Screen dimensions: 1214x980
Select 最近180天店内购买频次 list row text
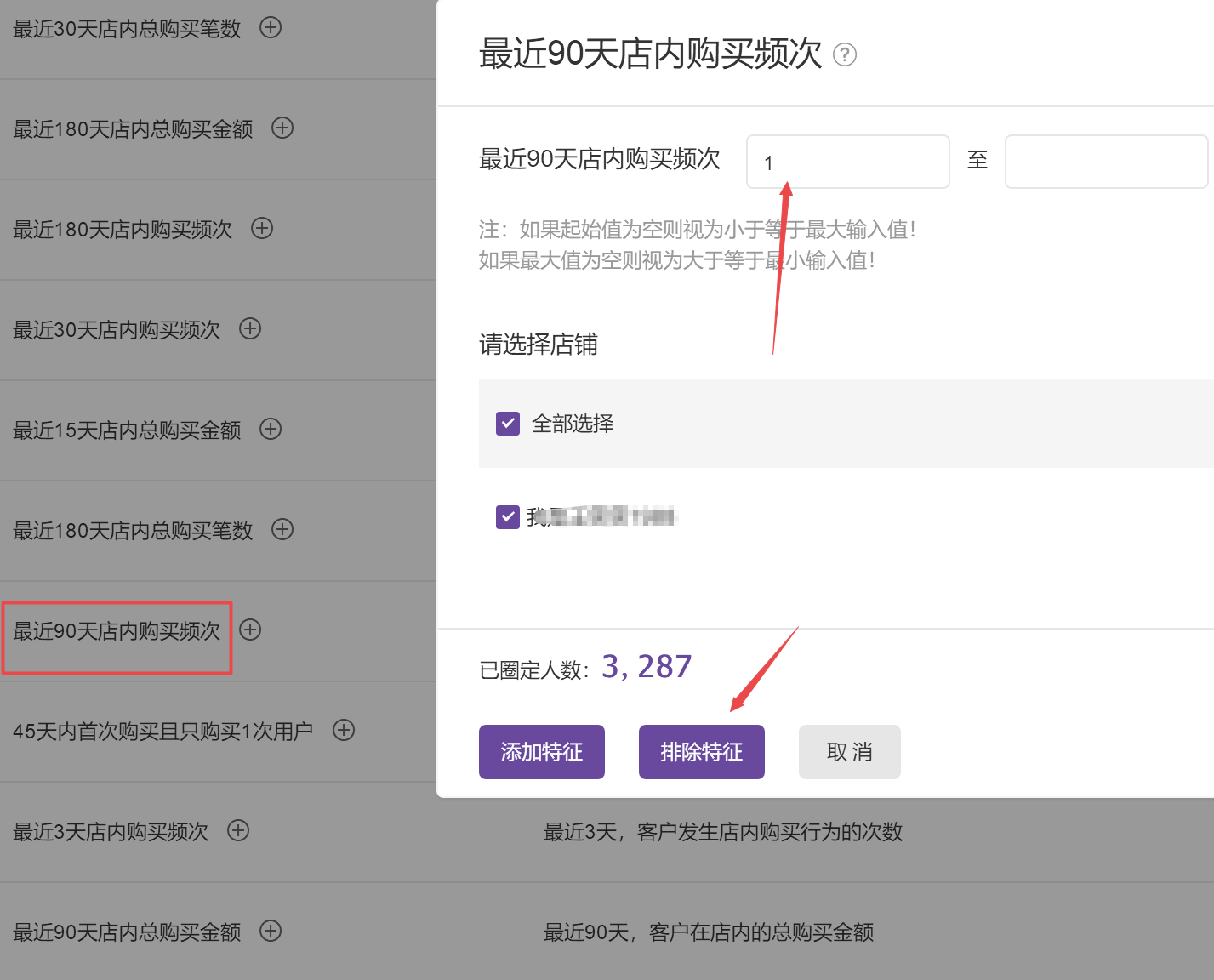[x=123, y=230]
